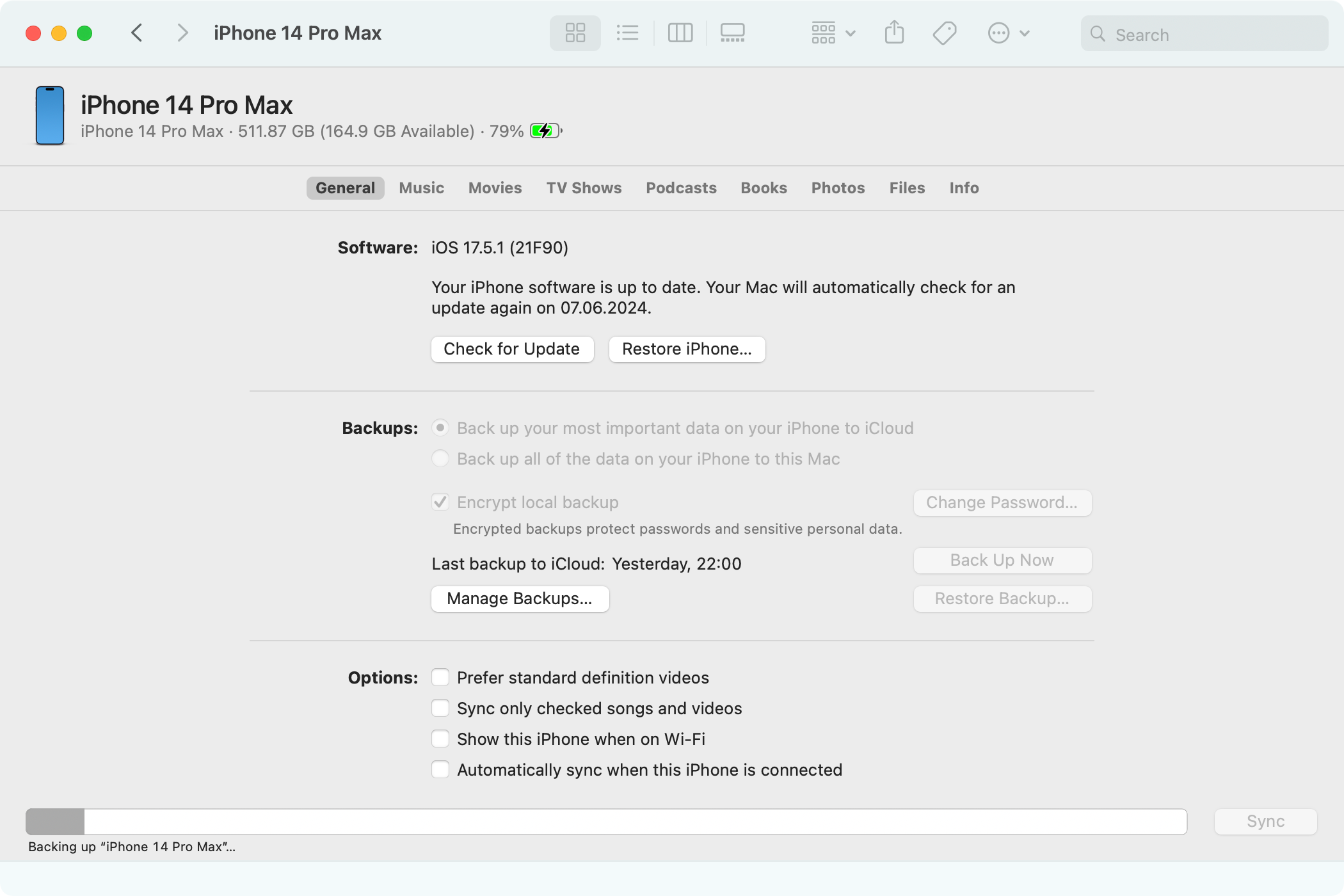Click inside the Search field
Viewport: 1344px width, 896px height.
click(x=1203, y=33)
